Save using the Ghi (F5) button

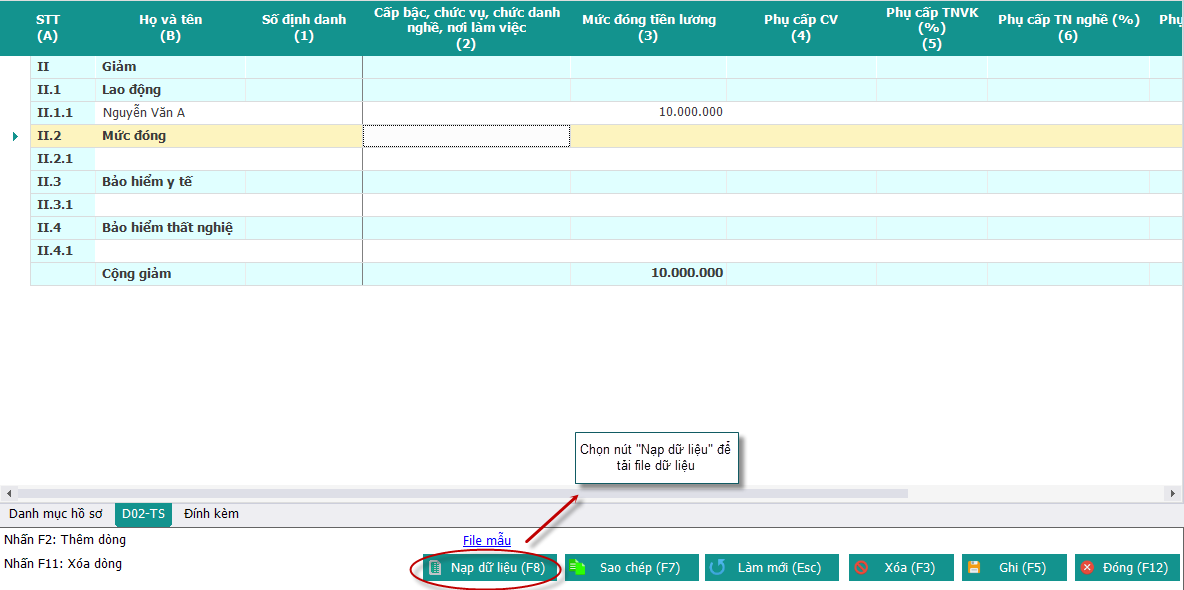coord(1014,567)
